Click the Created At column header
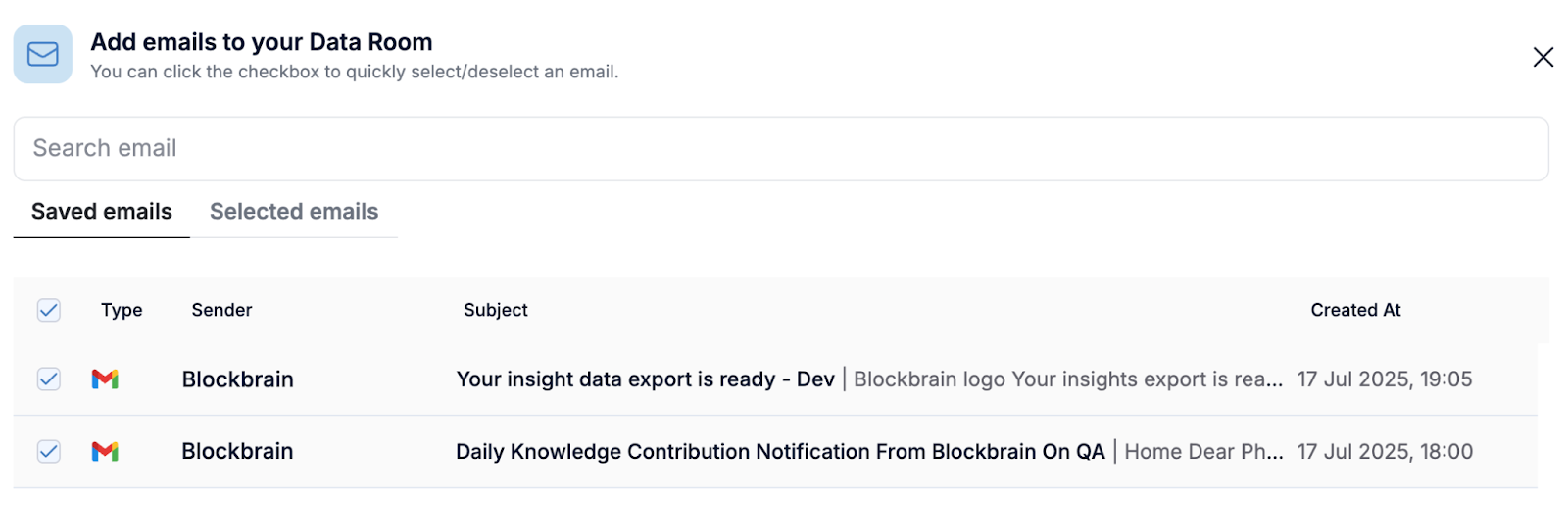This screenshot has width=1568, height=505. pyautogui.click(x=1355, y=310)
